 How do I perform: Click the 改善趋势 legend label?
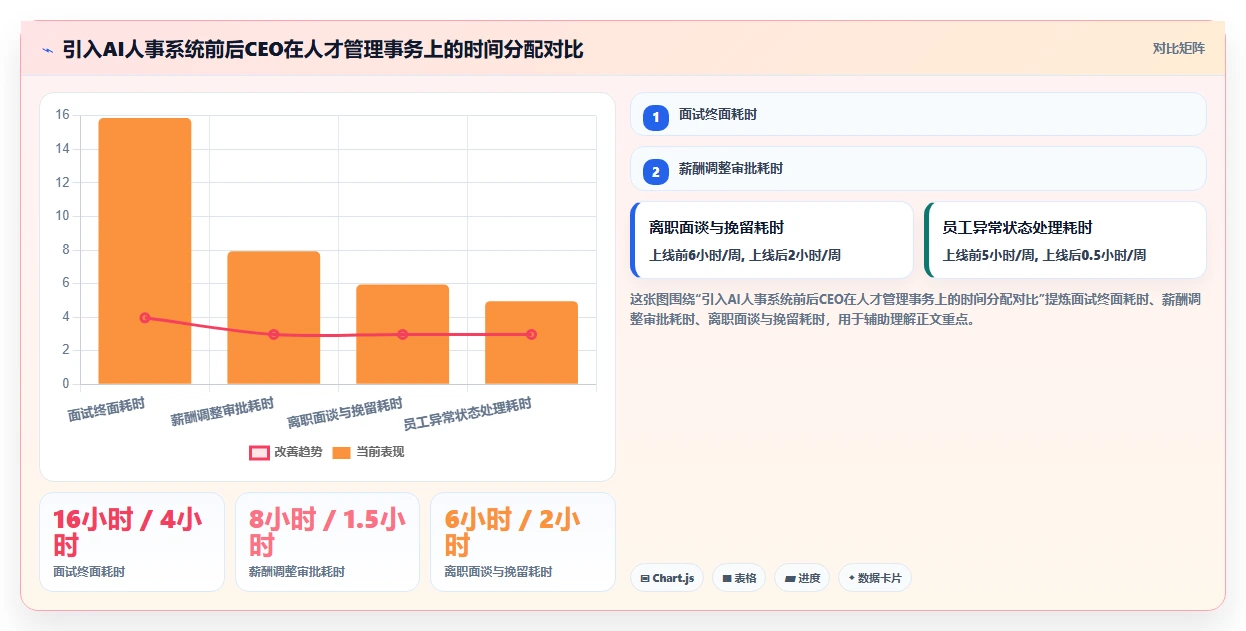(298, 453)
